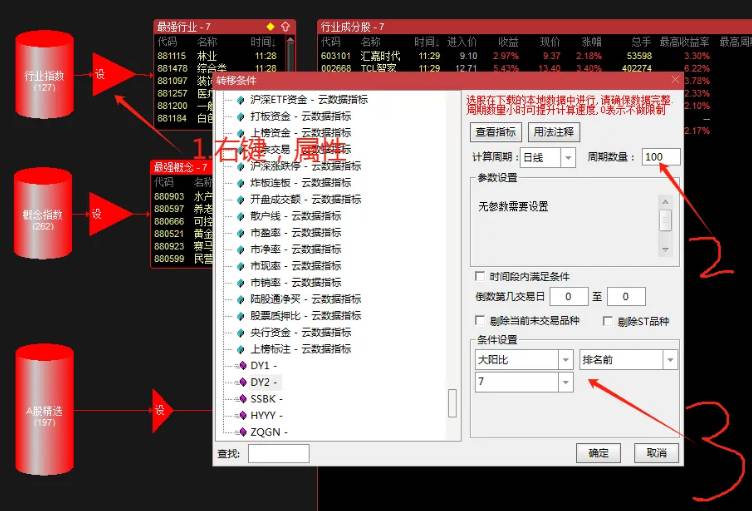The image size is (752, 511).
Task: Click the 概念指数 (262) red cylinder
Action: [43, 214]
